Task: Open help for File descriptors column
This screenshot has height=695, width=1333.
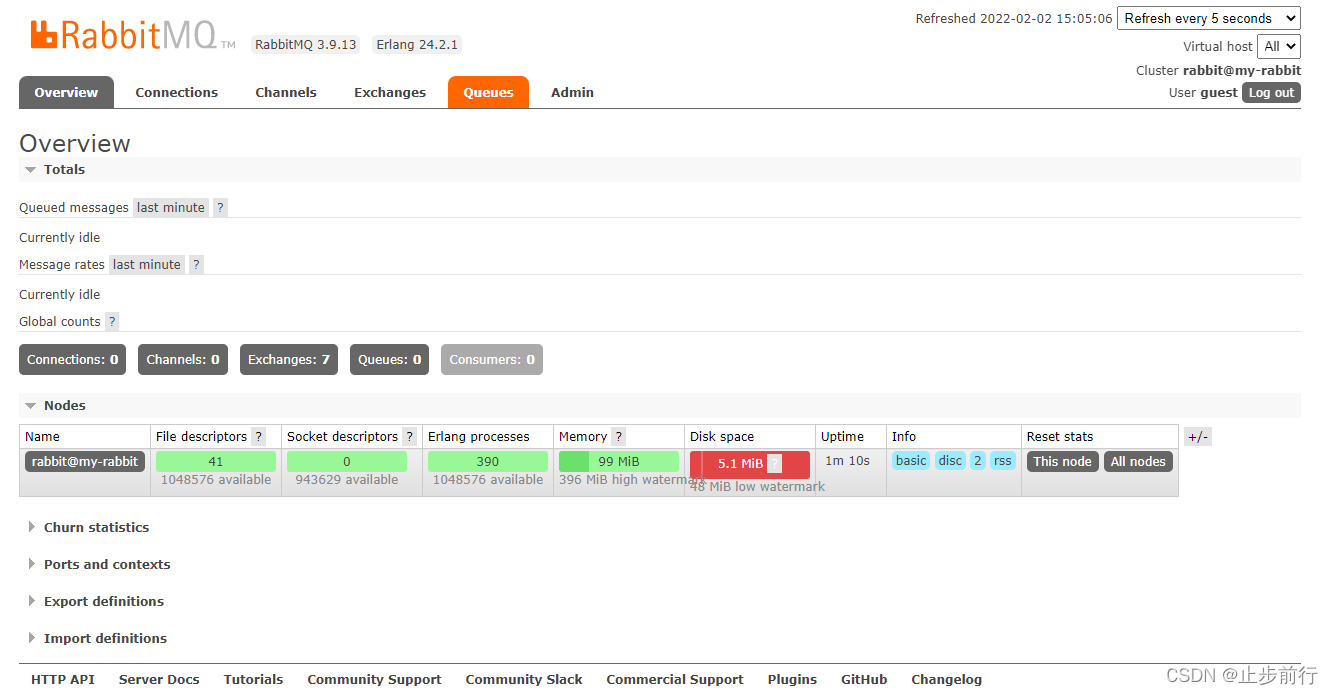Action: tap(259, 436)
